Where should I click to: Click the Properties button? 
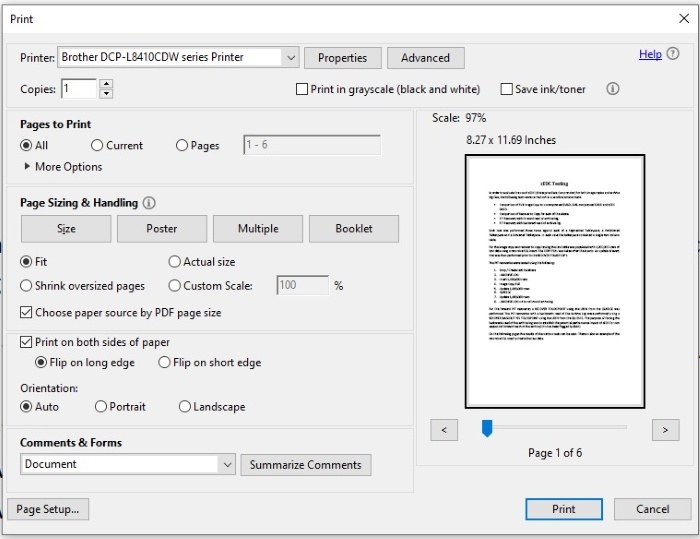coord(342,58)
